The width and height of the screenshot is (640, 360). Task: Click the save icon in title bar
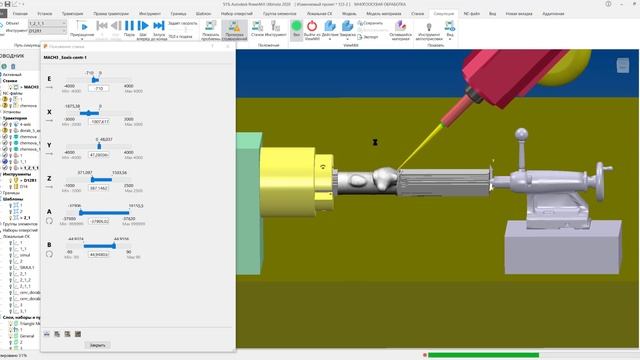[x=7, y=4]
